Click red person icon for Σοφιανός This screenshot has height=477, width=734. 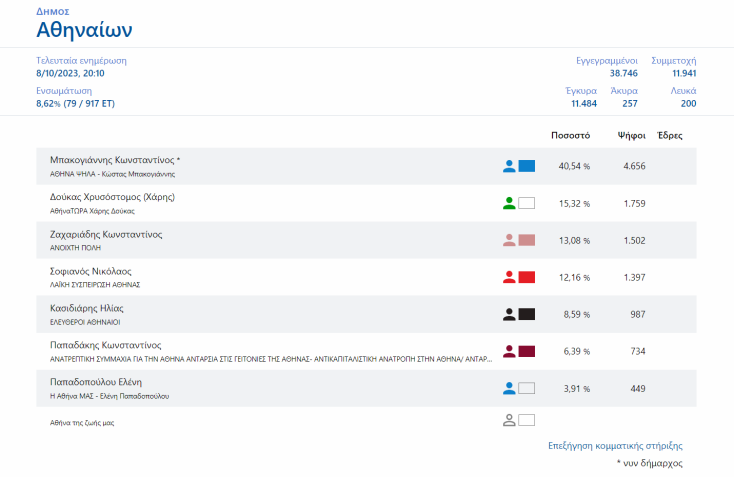(509, 277)
